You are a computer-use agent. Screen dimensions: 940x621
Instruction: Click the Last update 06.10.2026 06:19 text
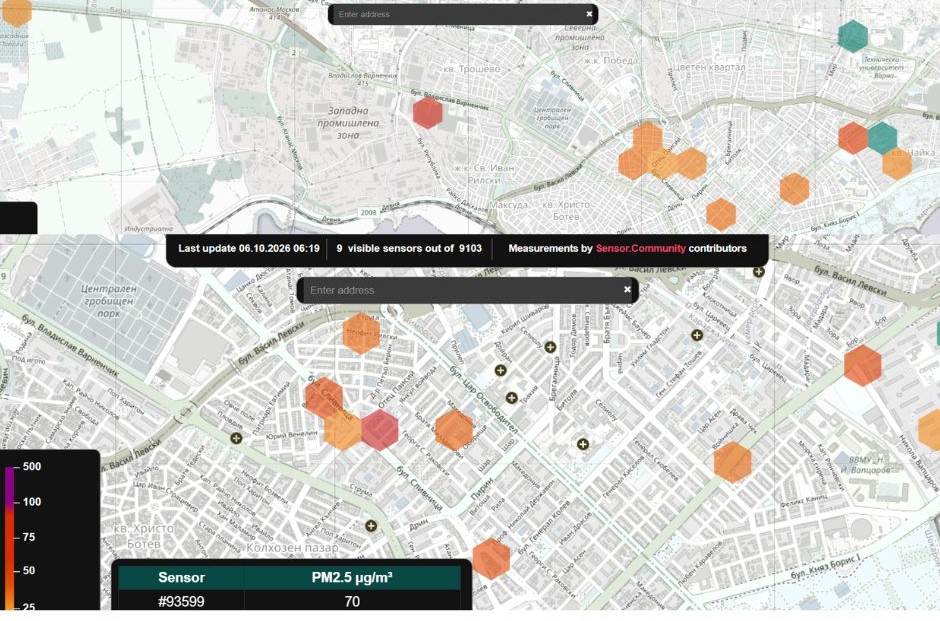249,248
